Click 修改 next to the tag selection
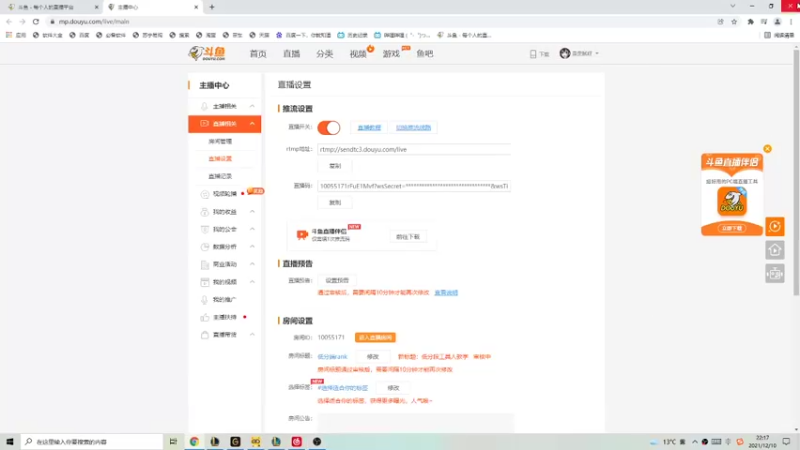 393,388
